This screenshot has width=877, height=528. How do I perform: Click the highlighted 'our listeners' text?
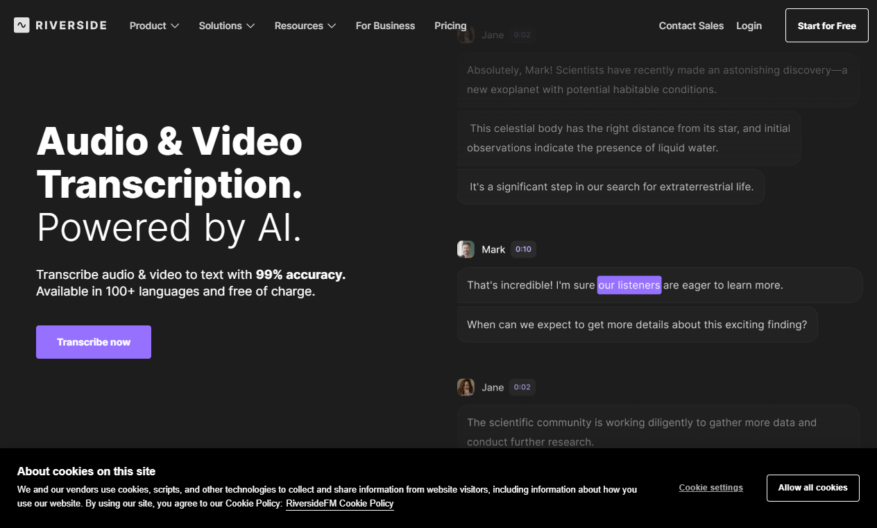tap(629, 285)
